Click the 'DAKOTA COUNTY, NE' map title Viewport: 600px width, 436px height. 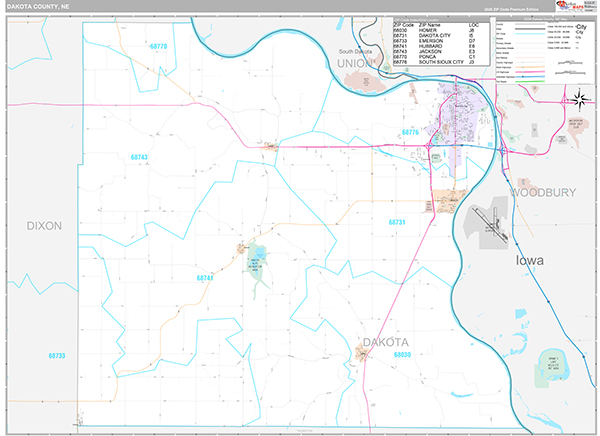pos(42,6)
